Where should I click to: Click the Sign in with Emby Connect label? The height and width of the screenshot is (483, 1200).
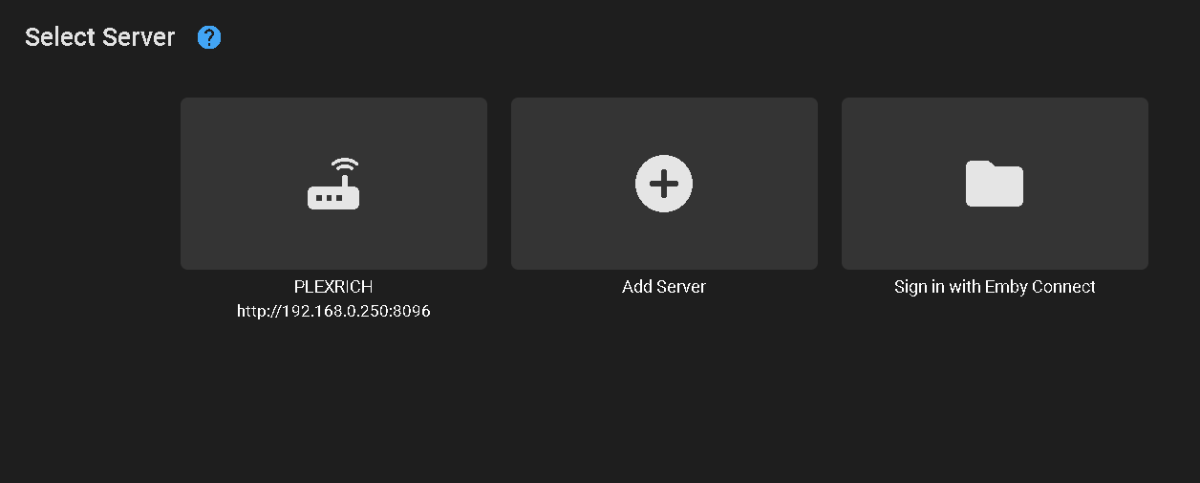click(x=994, y=287)
